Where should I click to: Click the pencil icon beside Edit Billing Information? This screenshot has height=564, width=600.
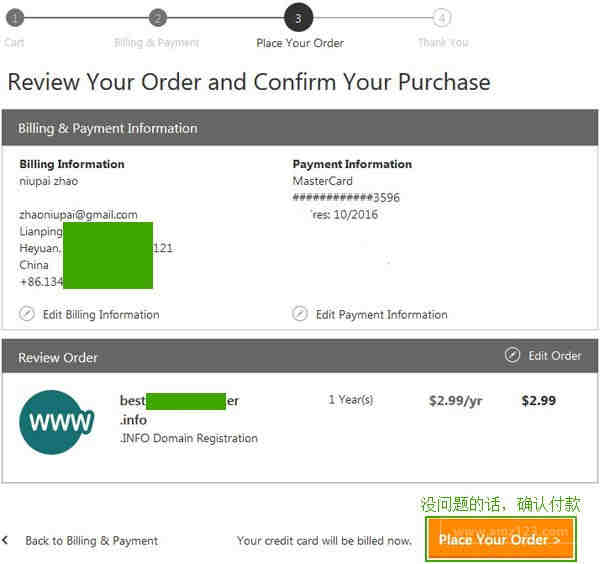pos(27,313)
